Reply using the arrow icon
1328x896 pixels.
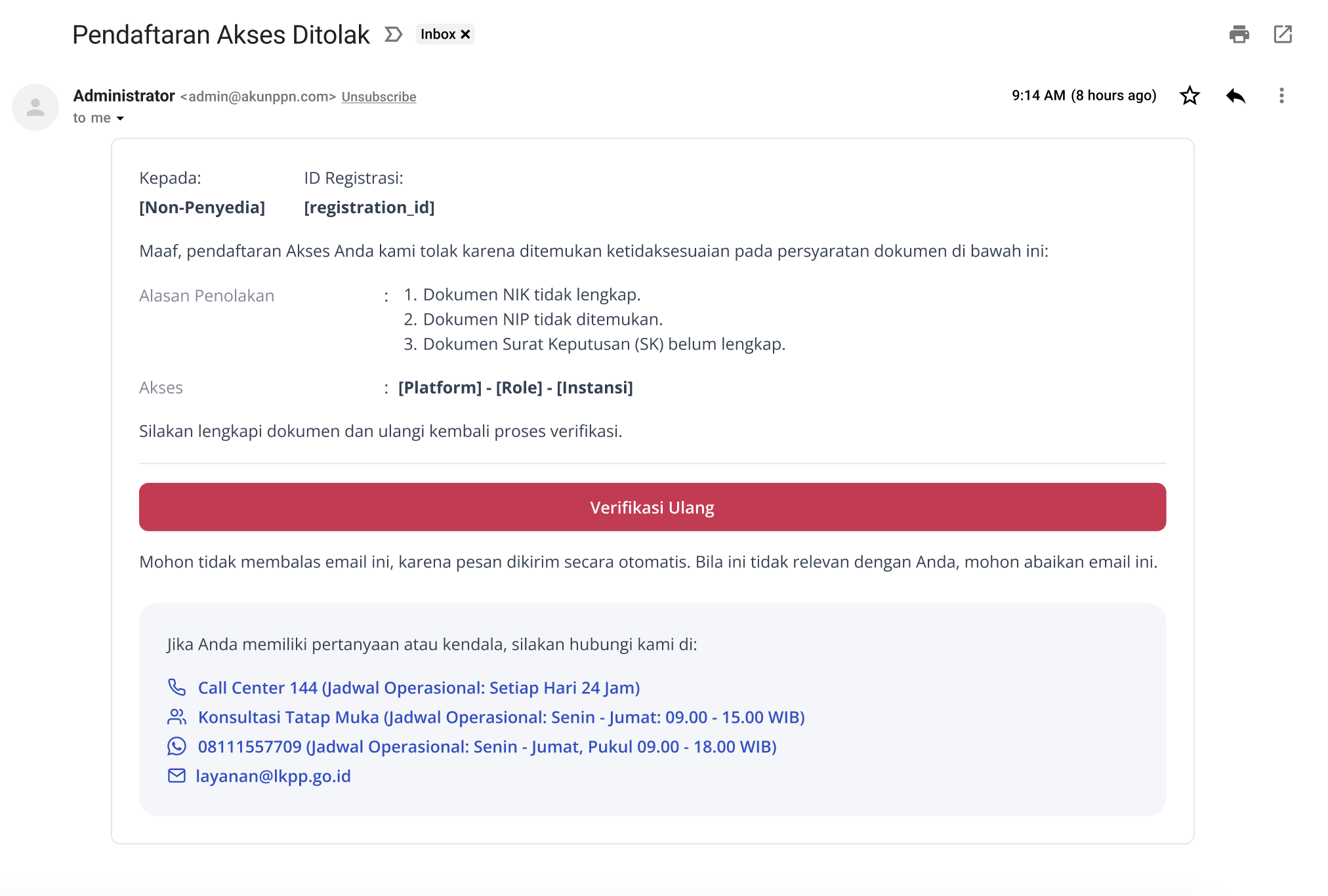(x=1235, y=96)
